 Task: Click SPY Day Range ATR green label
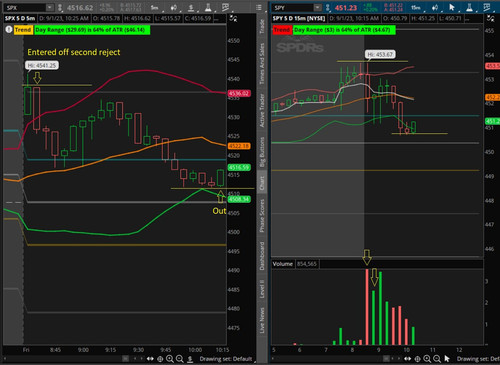[344, 30]
